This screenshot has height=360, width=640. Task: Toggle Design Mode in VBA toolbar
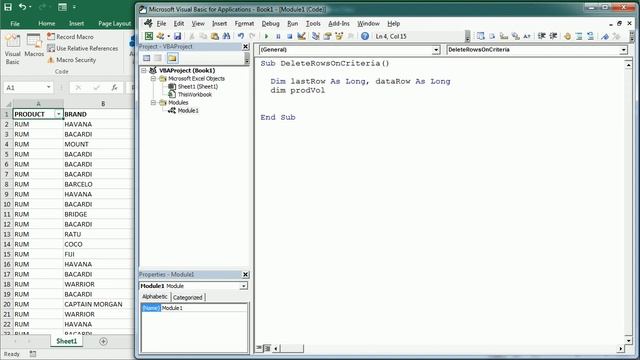pyautogui.click(x=301, y=36)
